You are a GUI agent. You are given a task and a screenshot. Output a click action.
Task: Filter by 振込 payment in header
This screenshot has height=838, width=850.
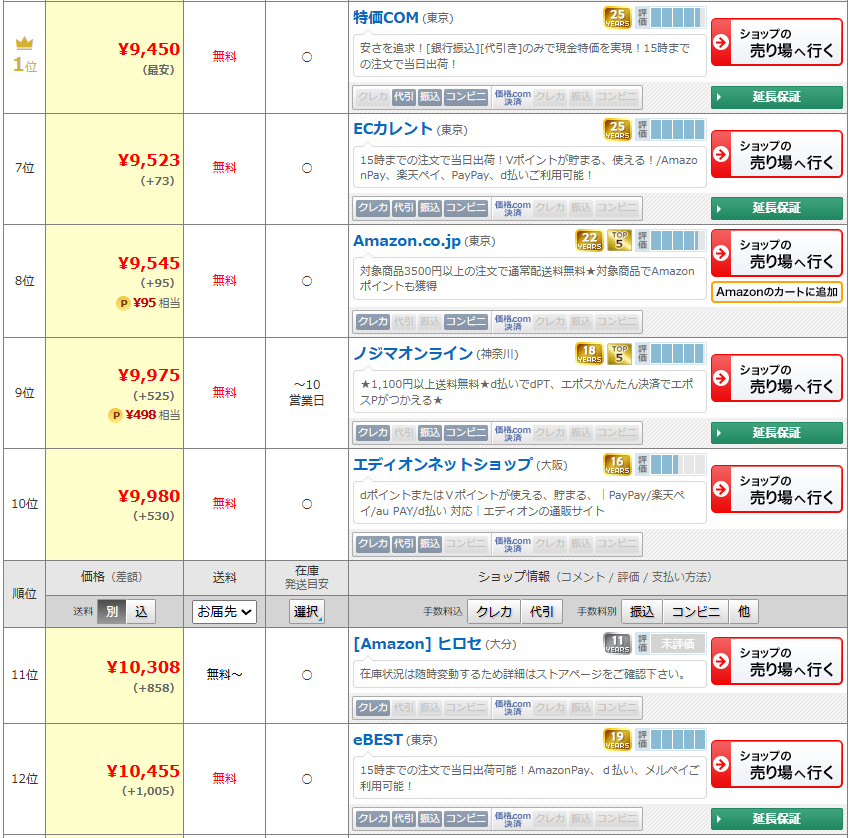pos(642,611)
